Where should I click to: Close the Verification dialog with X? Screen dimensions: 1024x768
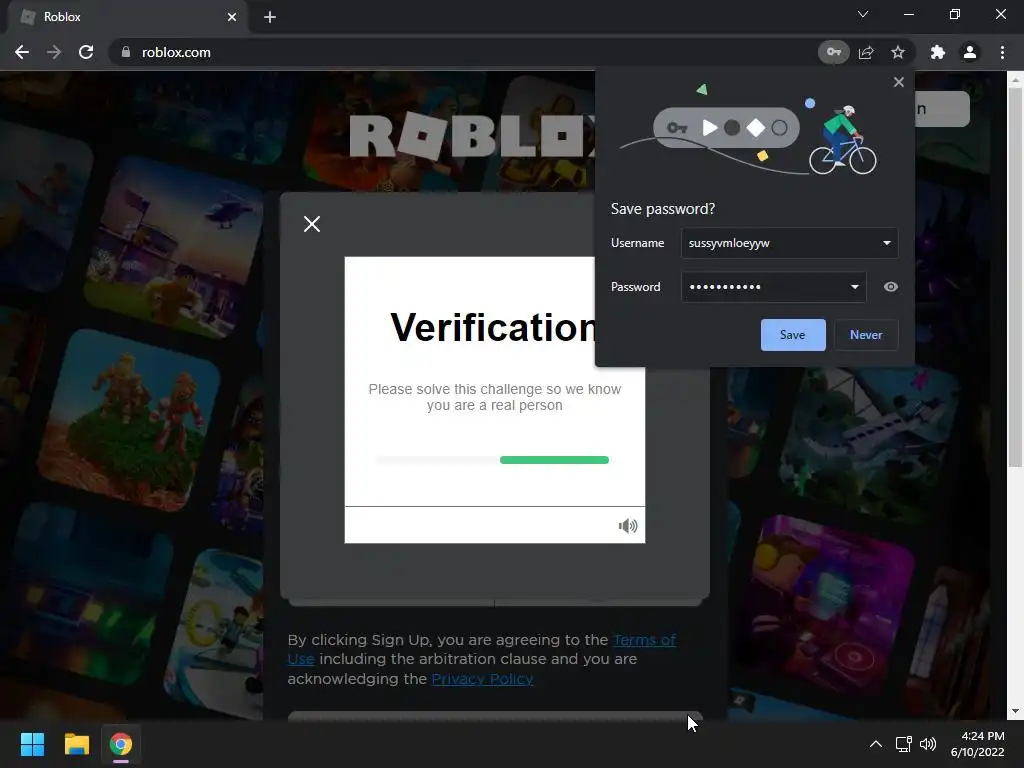pos(312,224)
